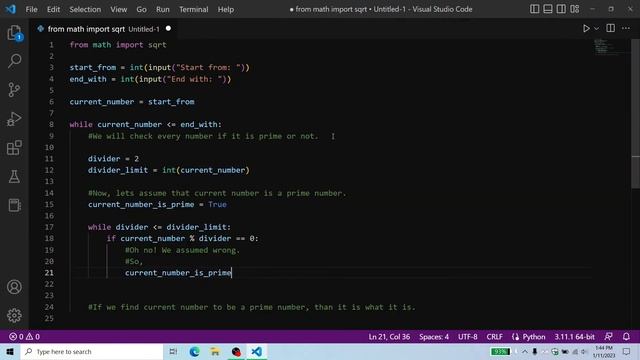This screenshot has width=640, height=360.
Task: Open the Go menu
Action: (141, 9)
